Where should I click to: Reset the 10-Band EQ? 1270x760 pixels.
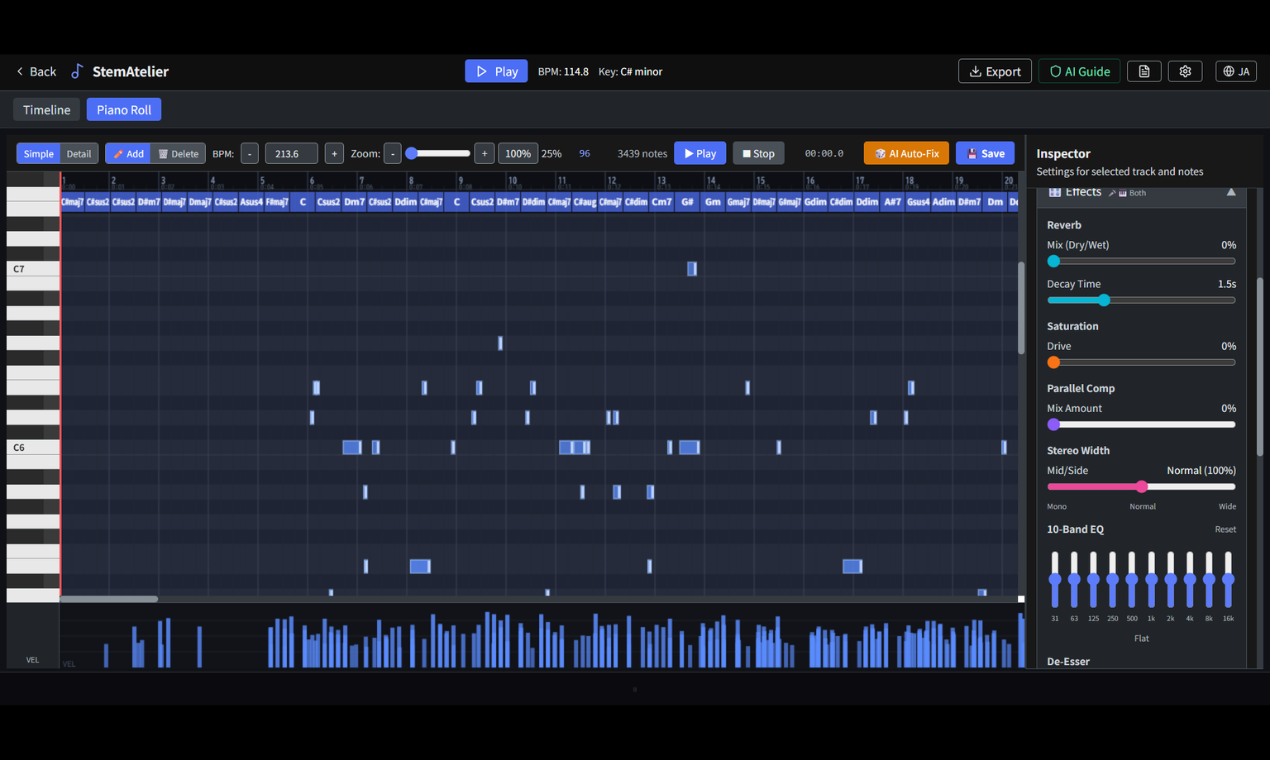tap(1225, 529)
